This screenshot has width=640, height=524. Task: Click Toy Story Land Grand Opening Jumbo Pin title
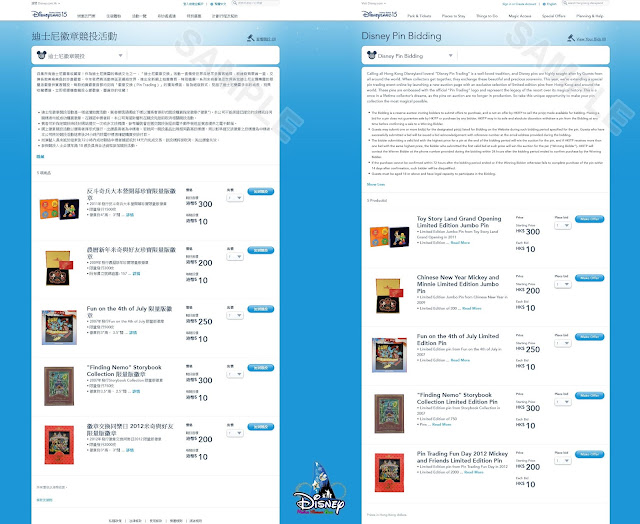(459, 222)
